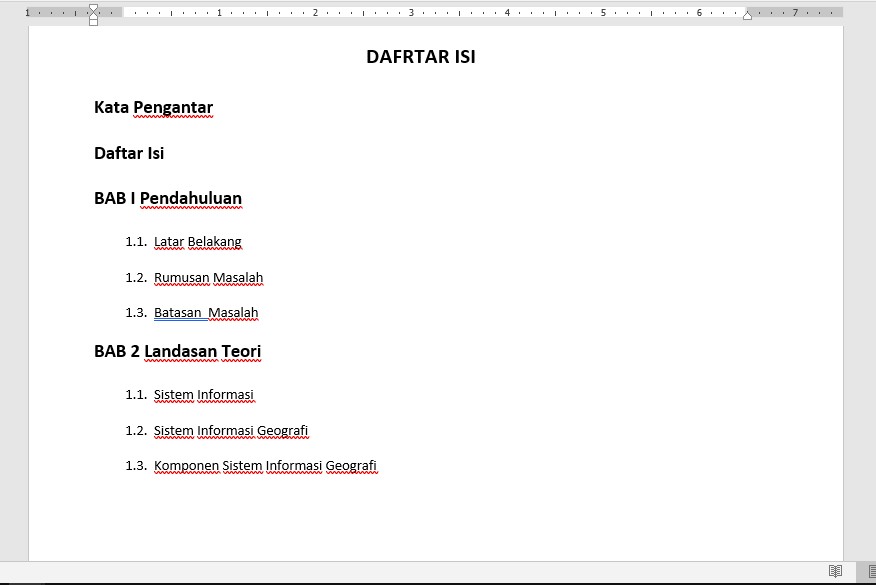876x585 pixels.
Task: Click the Komponen Sistem Informasi Geografi entry
Action: coord(265,465)
